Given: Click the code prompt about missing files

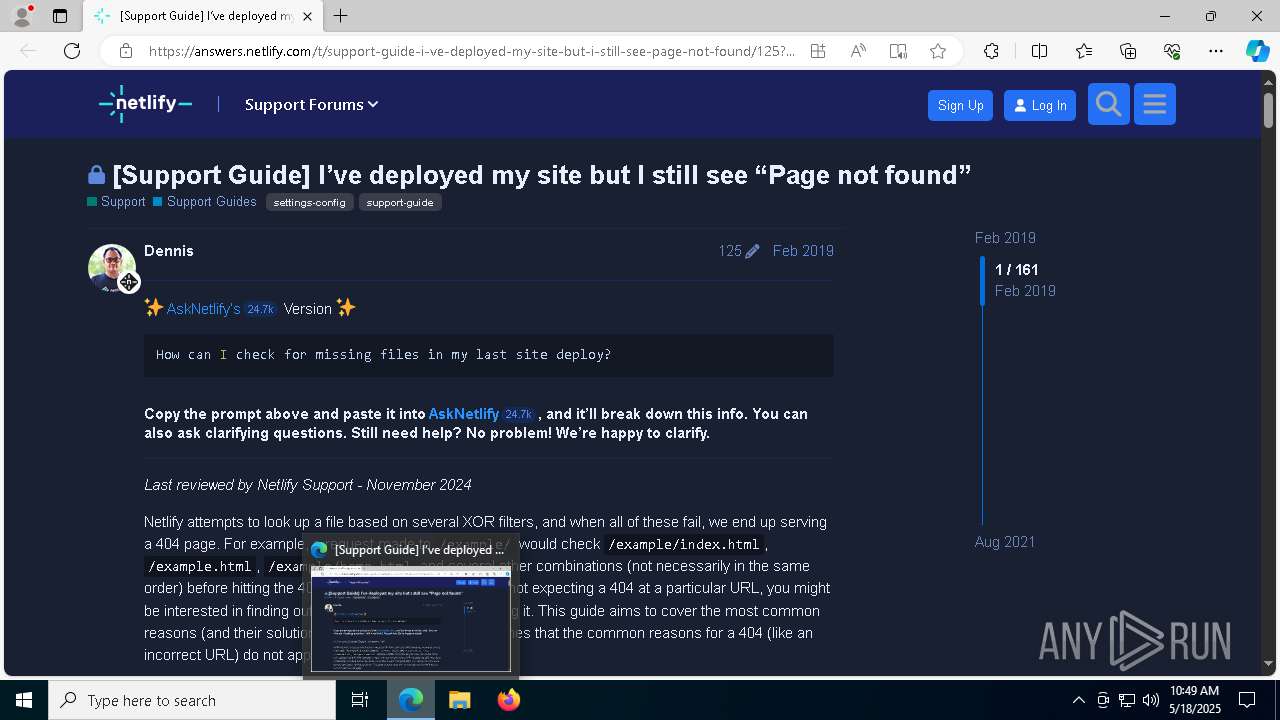Looking at the screenshot, I should [x=488, y=355].
